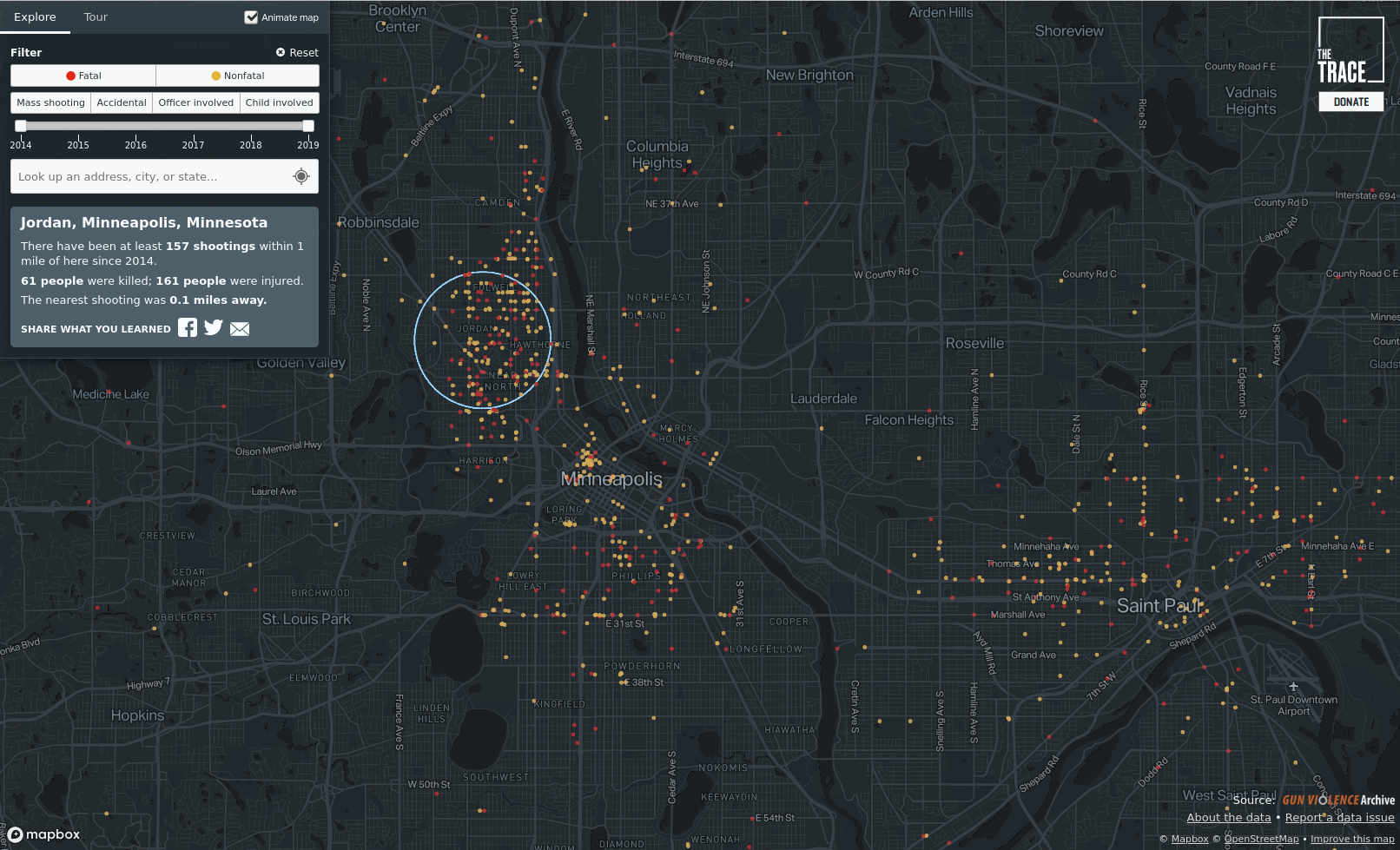Open the About the data link

point(1228,817)
